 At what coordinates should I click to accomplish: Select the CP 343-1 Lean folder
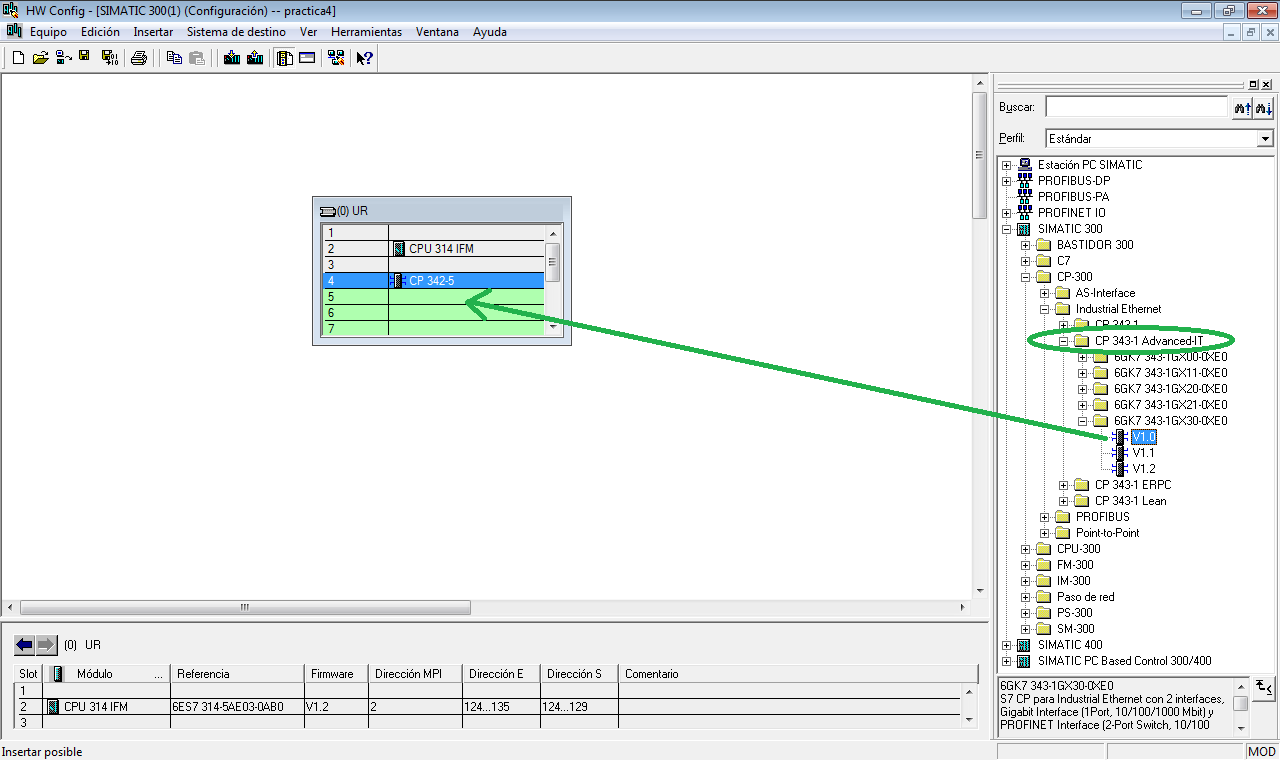click(1130, 501)
